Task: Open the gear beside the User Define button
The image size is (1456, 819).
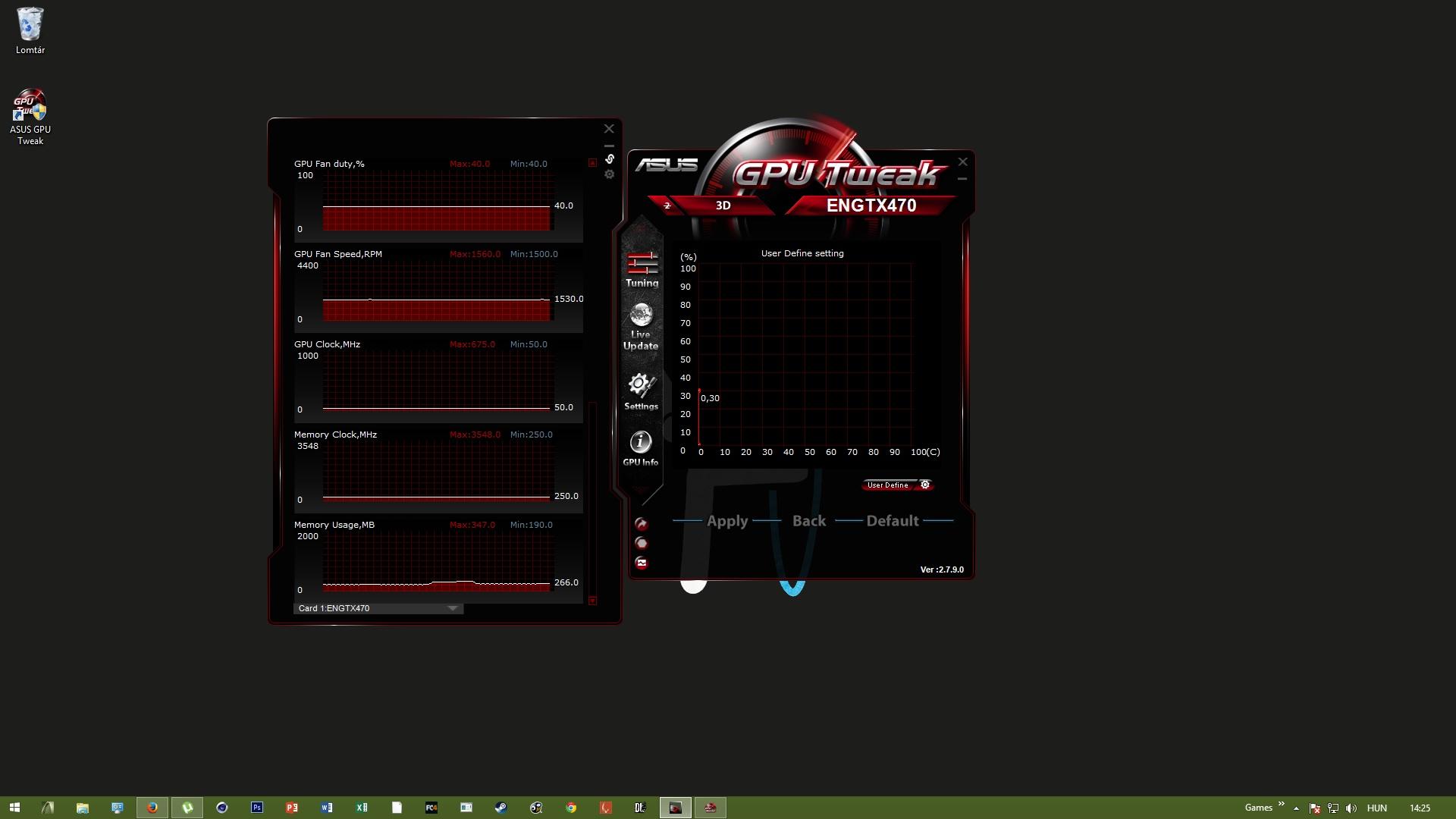Action: click(x=925, y=485)
